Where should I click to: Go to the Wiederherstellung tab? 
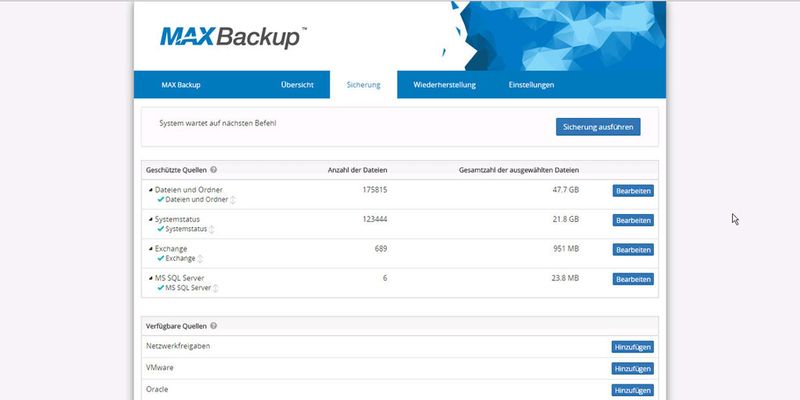(x=444, y=85)
